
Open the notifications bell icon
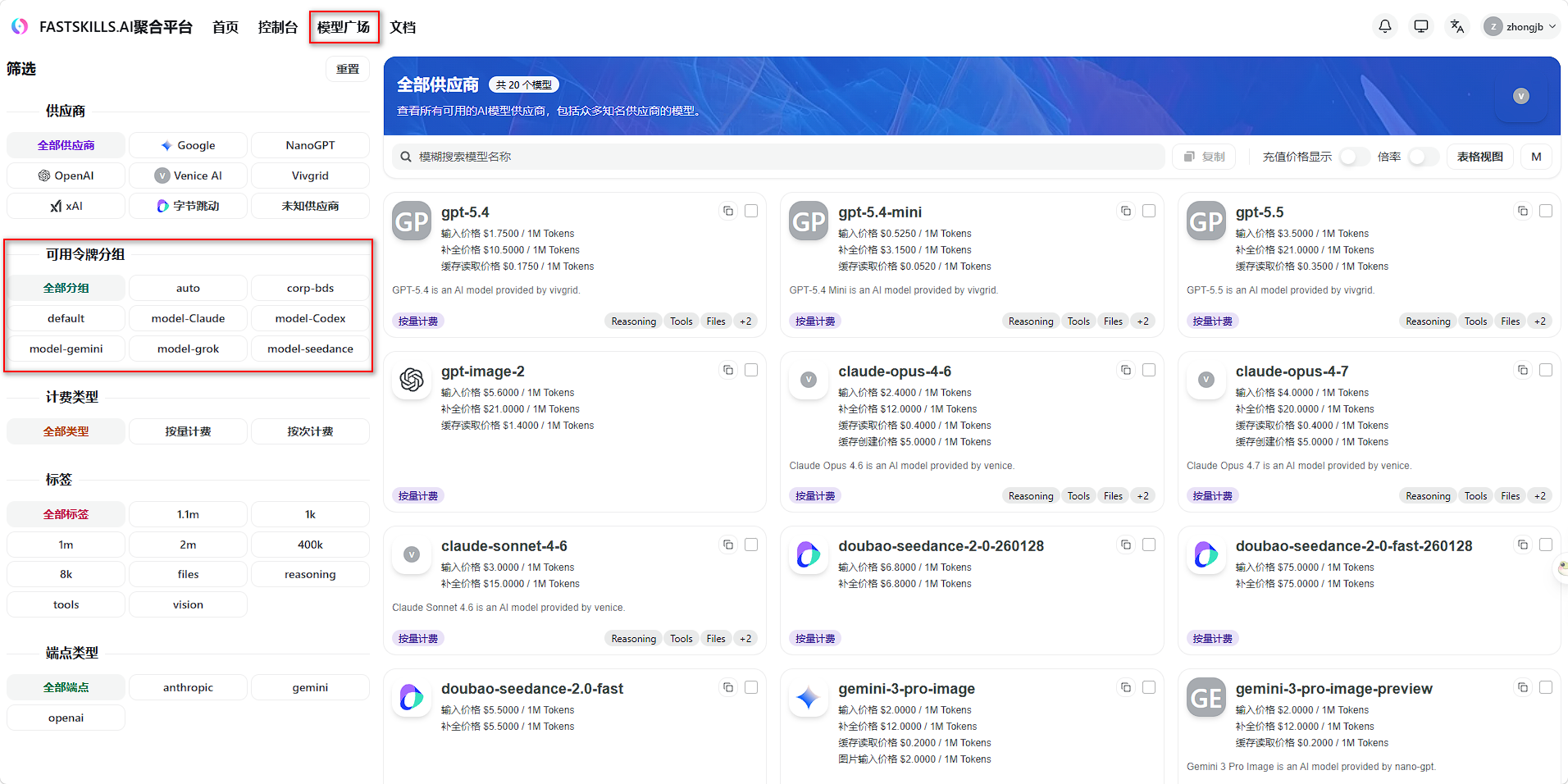pyautogui.click(x=1385, y=26)
